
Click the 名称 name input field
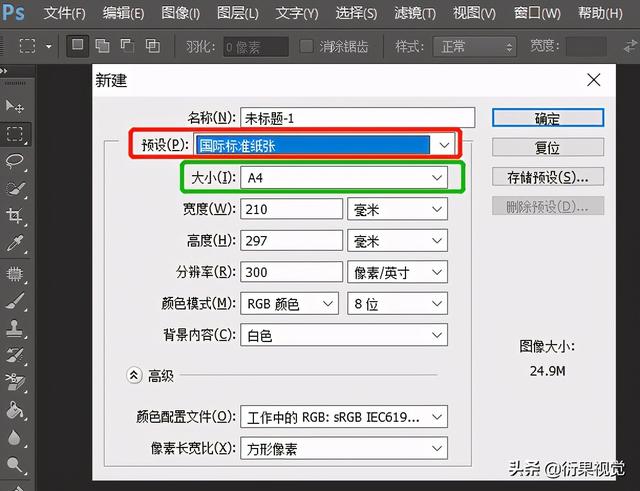pyautogui.click(x=358, y=118)
